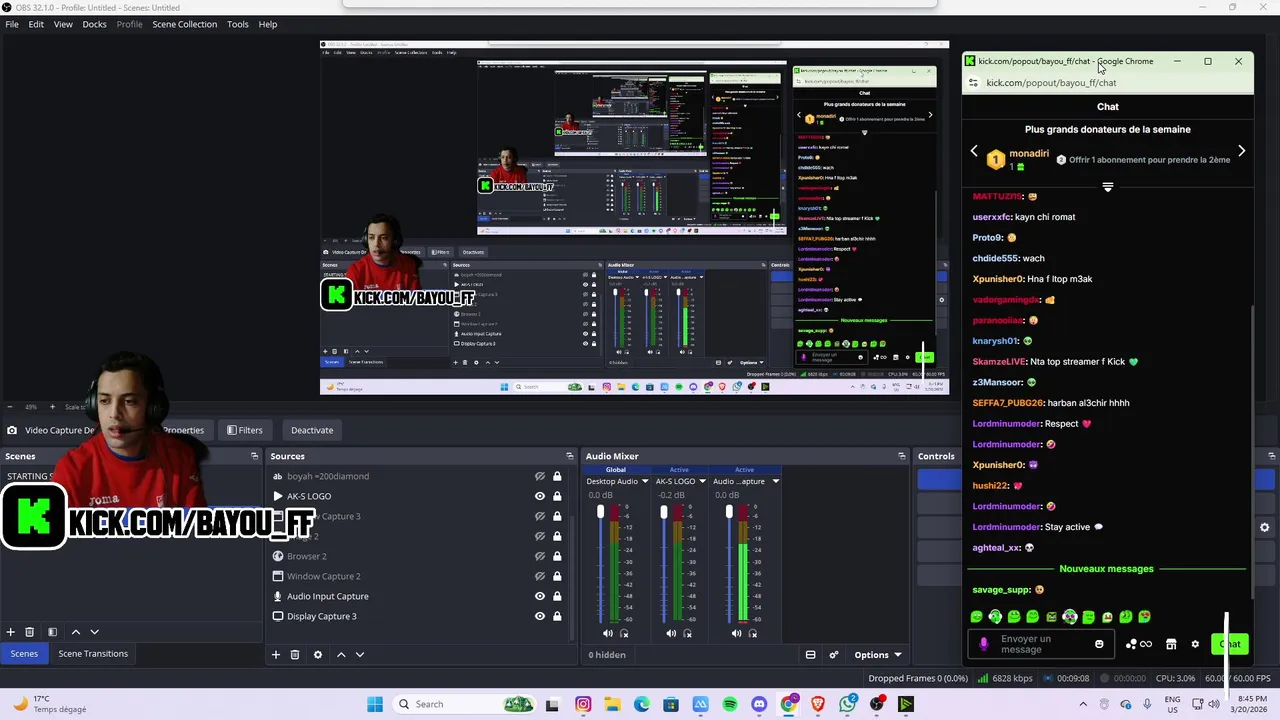Image resolution: width=1280 pixels, height=720 pixels.
Task: Click Nouveaux messages divider link
Action: coord(1107,569)
